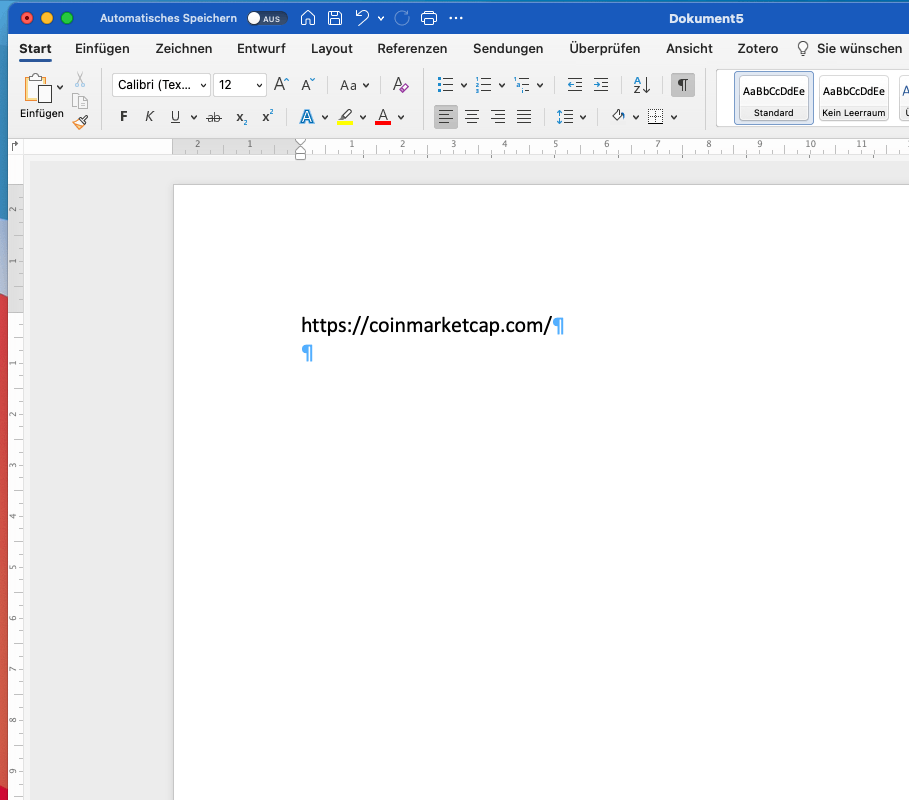Open borders dropdown arrow

pyautogui.click(x=674, y=118)
